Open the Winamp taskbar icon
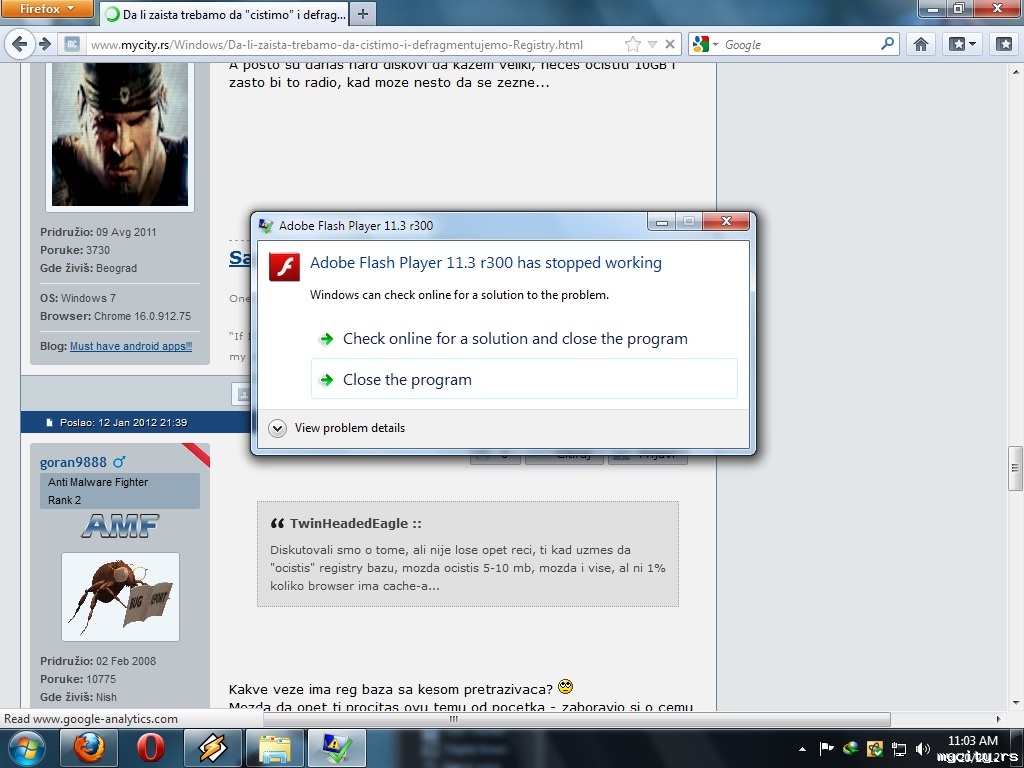Screen dimensions: 1024x768 [213, 748]
